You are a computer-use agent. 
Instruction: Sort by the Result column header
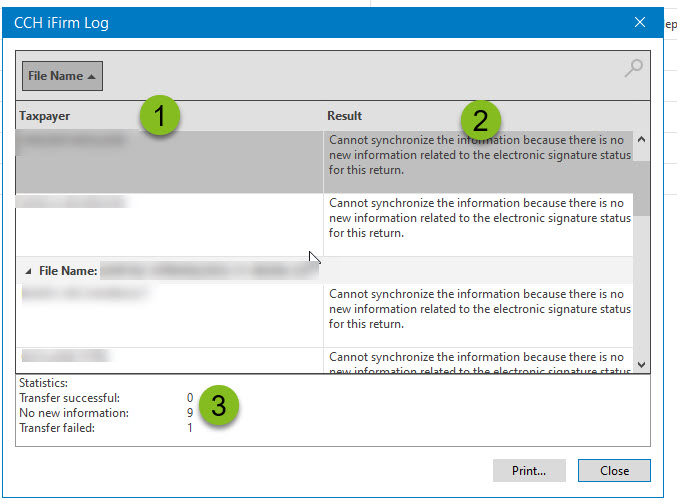[345, 116]
